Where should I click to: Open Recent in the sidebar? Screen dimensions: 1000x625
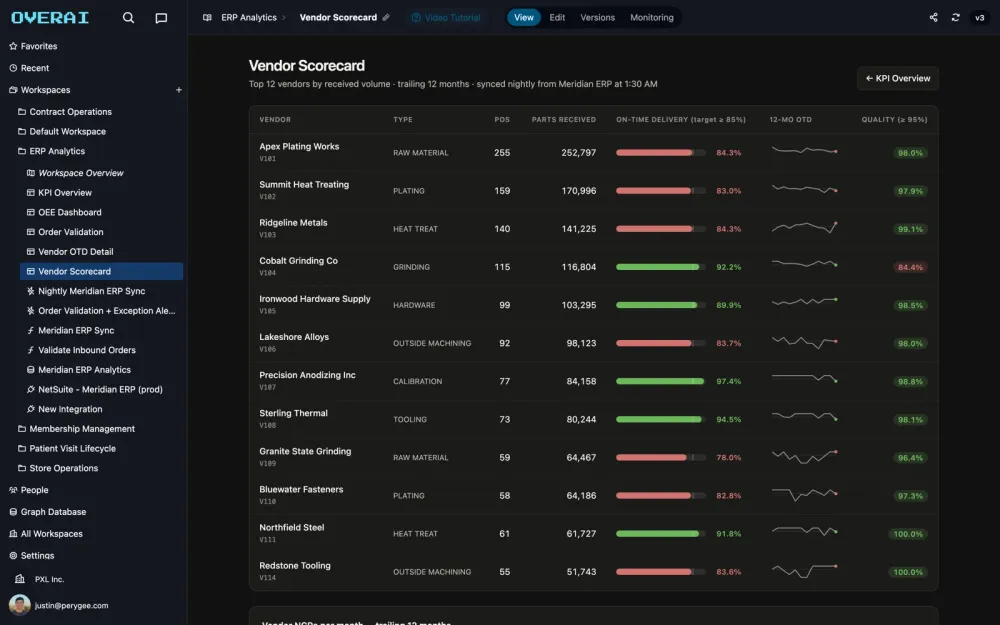tap(29, 68)
